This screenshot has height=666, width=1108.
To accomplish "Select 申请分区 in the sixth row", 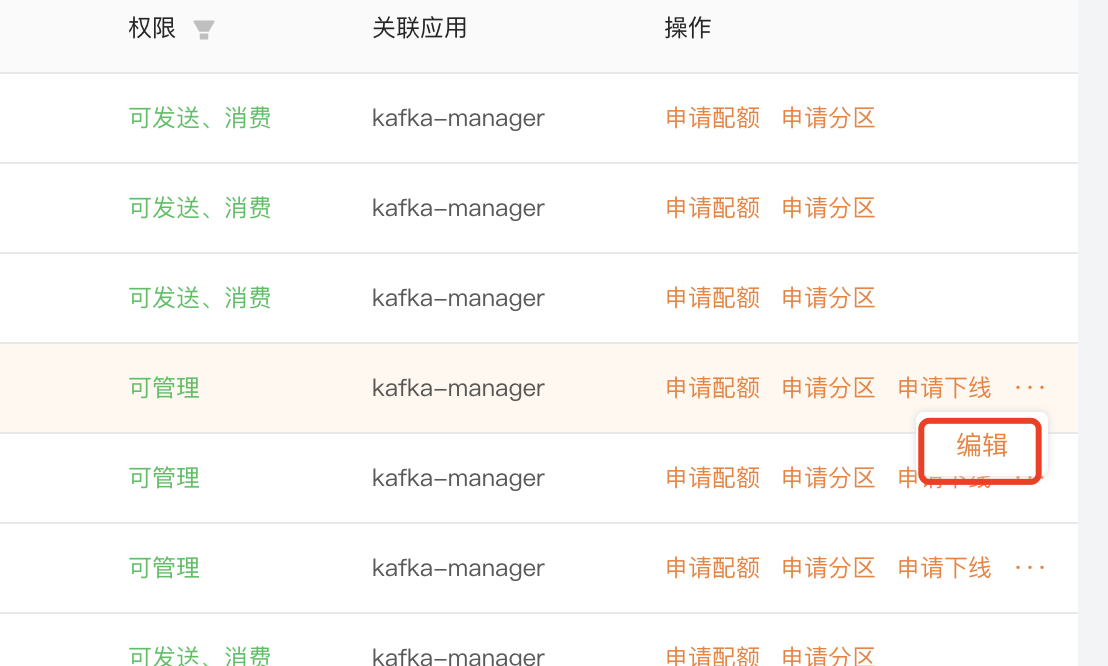I will coord(829,568).
